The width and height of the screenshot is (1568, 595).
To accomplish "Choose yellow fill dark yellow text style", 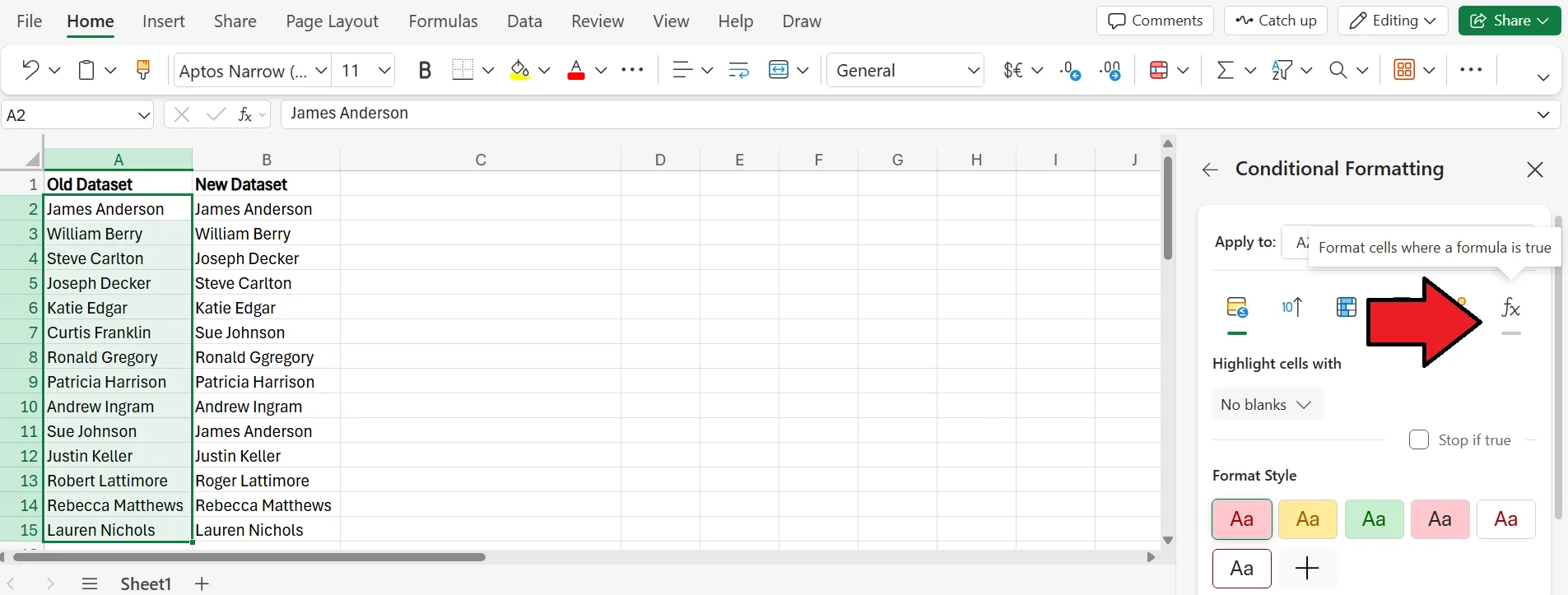I will tap(1308, 519).
